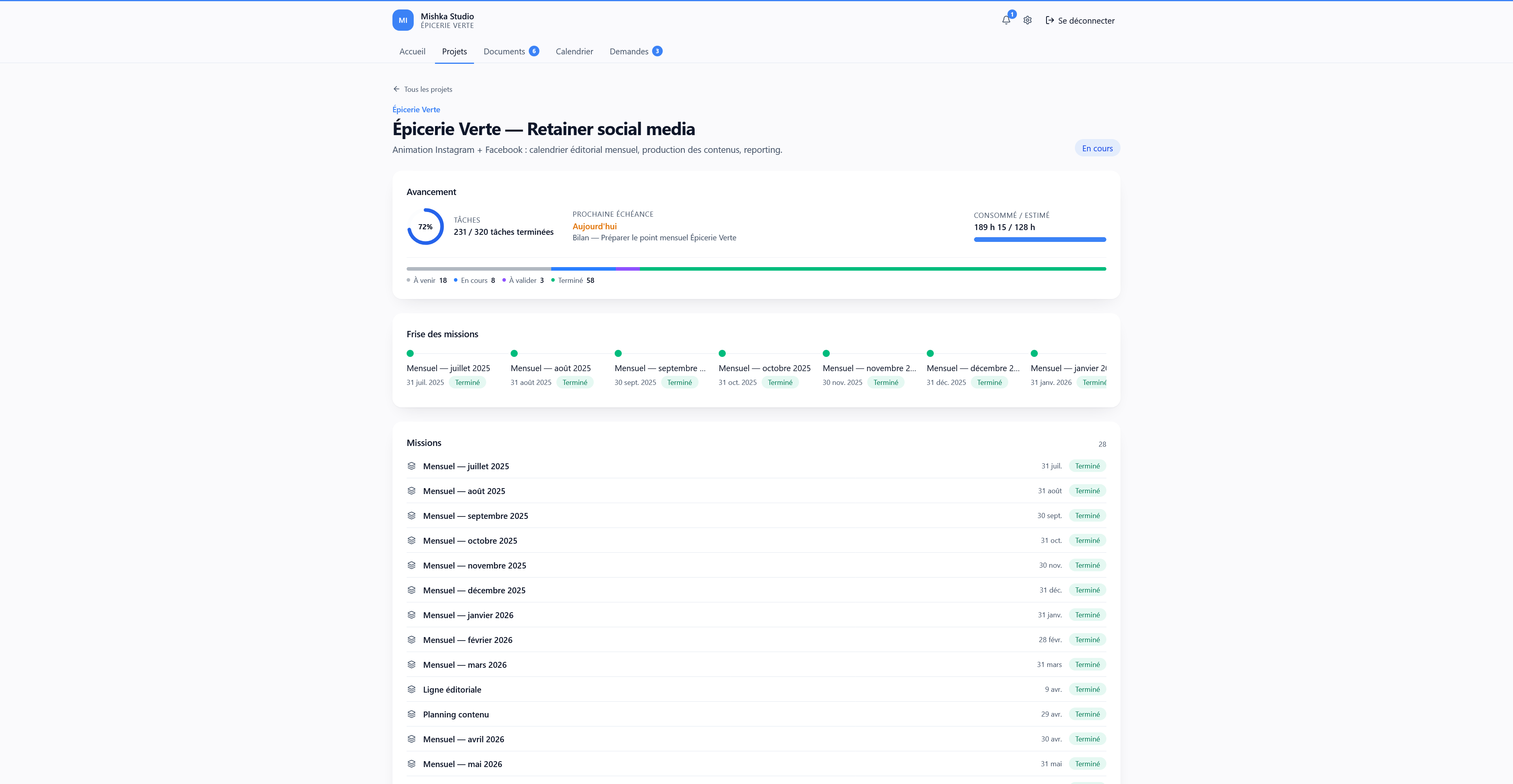Click layers icon of Mensuel — septembre 2025
Screen dimensions: 1513x784
pos(412,516)
